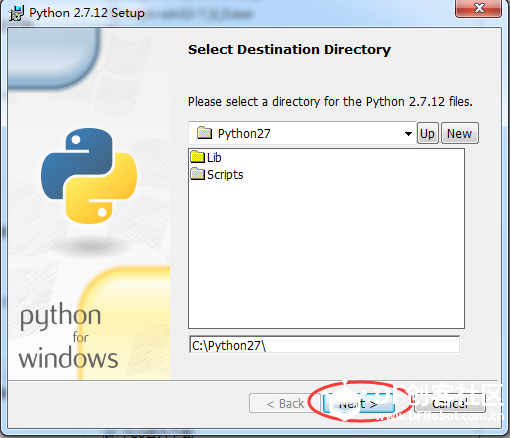This screenshot has width=510, height=438.
Task: Go up one directory with Up button
Action: [428, 133]
